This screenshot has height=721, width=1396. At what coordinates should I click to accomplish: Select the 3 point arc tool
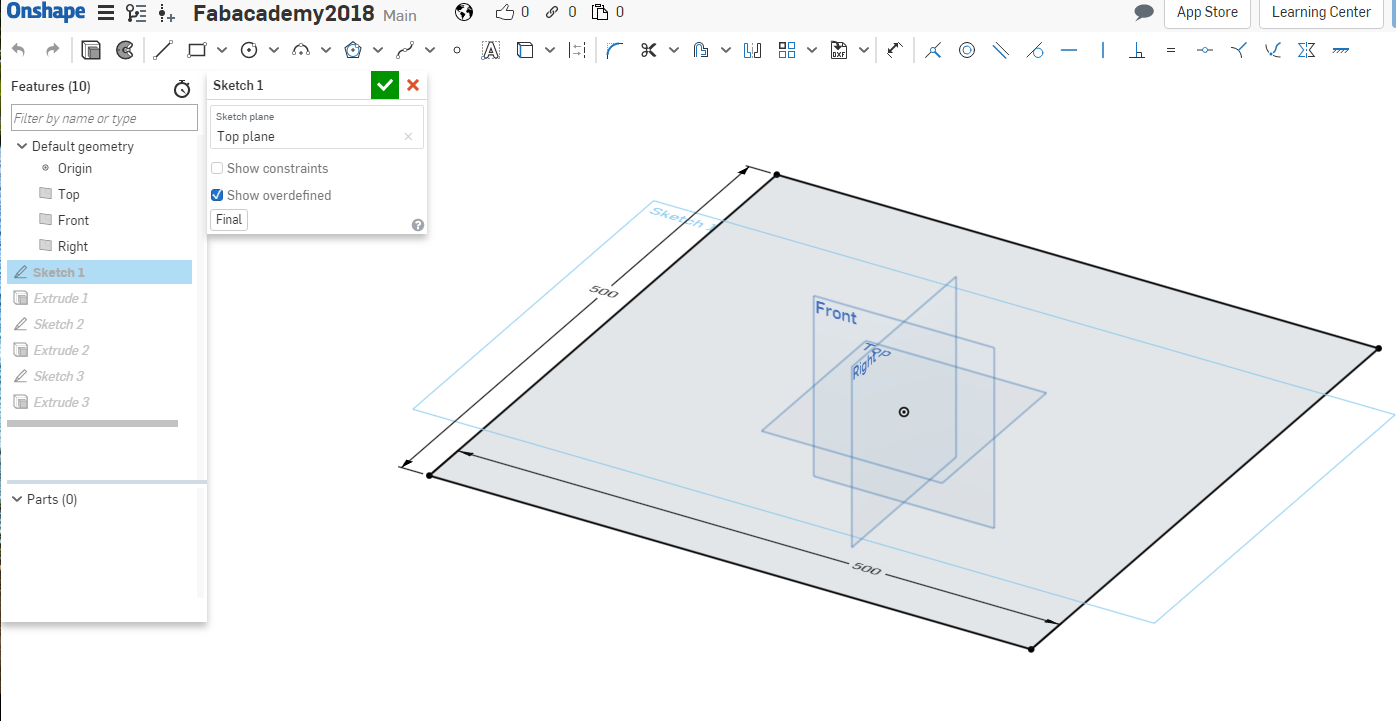[301, 50]
